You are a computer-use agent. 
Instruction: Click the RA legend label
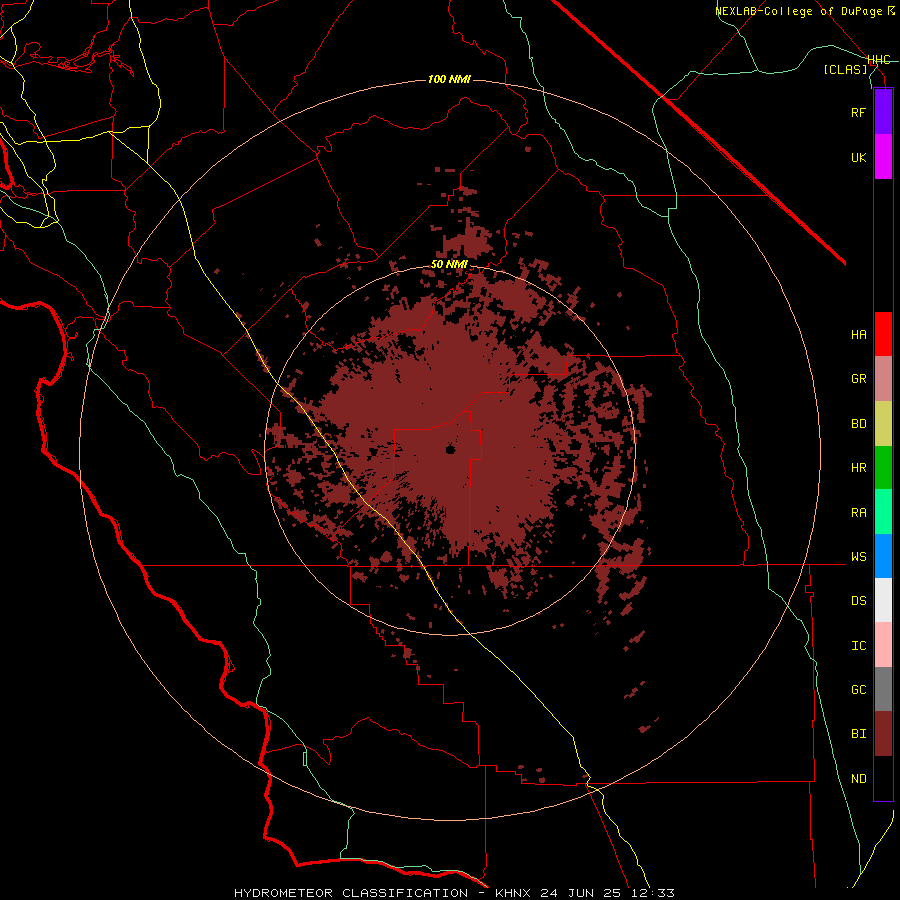pos(858,513)
